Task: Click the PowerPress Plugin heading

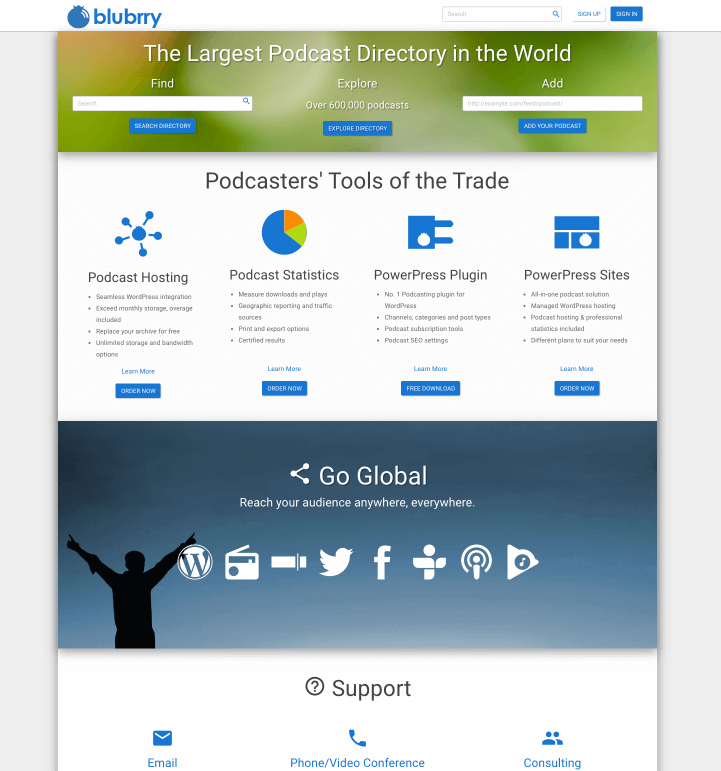Action: click(430, 275)
